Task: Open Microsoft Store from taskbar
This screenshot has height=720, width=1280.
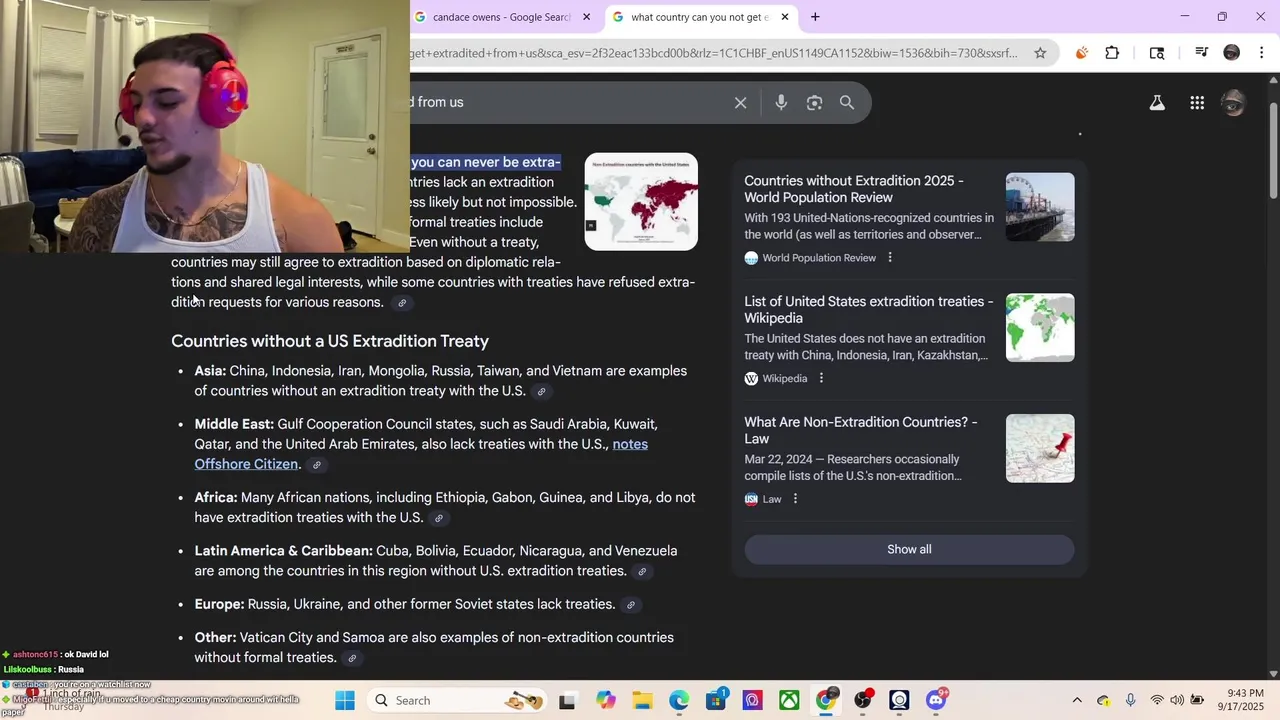Action: coord(716,700)
